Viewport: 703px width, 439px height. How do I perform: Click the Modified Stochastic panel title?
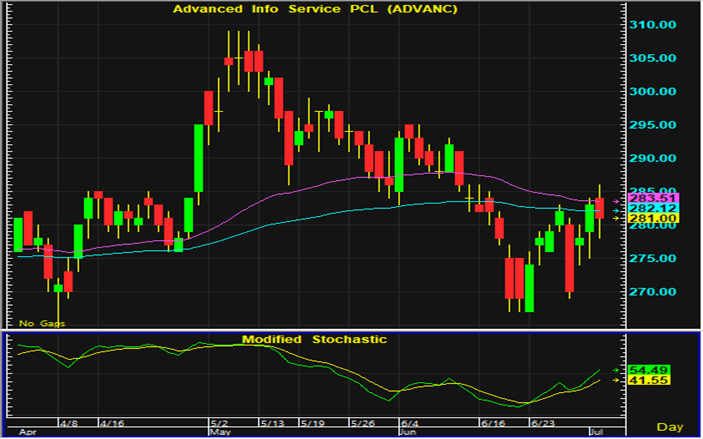313,340
